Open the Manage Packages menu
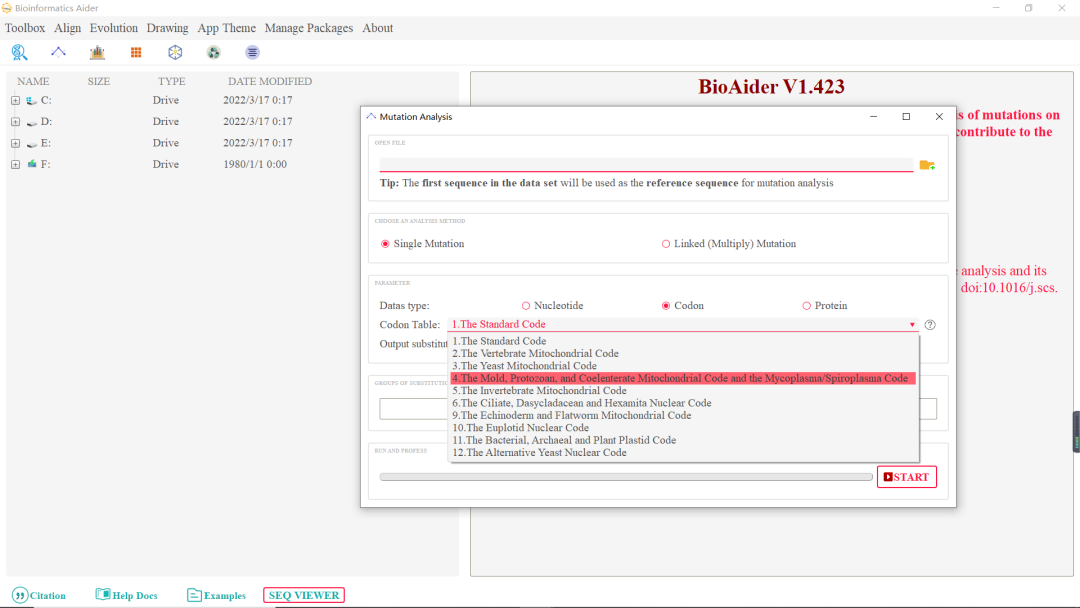The image size is (1080, 608). pos(309,28)
